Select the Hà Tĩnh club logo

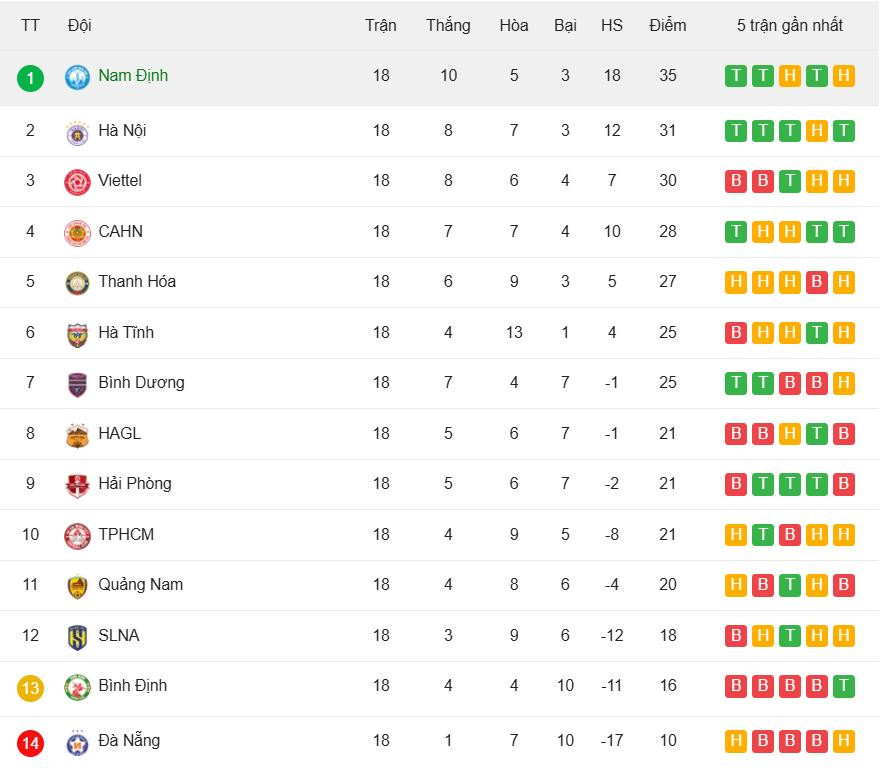click(77, 333)
